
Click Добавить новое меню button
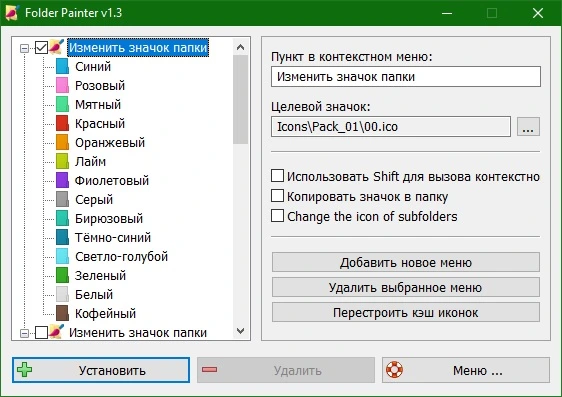tap(405, 262)
